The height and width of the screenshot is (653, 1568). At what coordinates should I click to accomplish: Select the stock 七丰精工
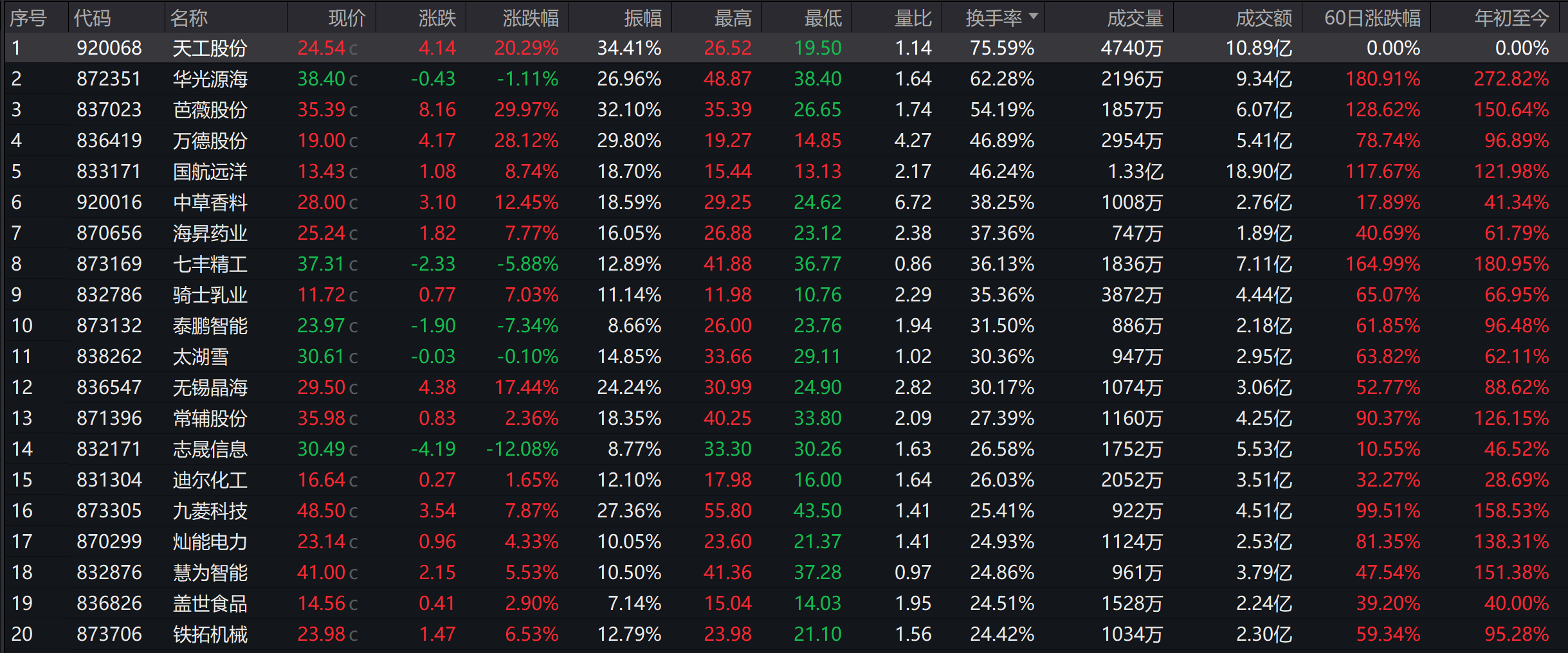click(x=210, y=264)
